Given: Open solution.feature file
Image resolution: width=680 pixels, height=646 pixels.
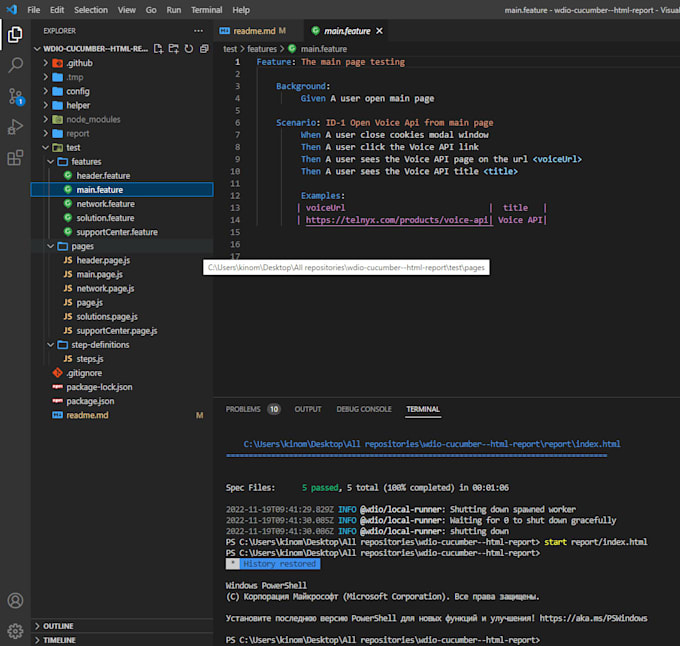Looking at the screenshot, I should coord(122,218).
